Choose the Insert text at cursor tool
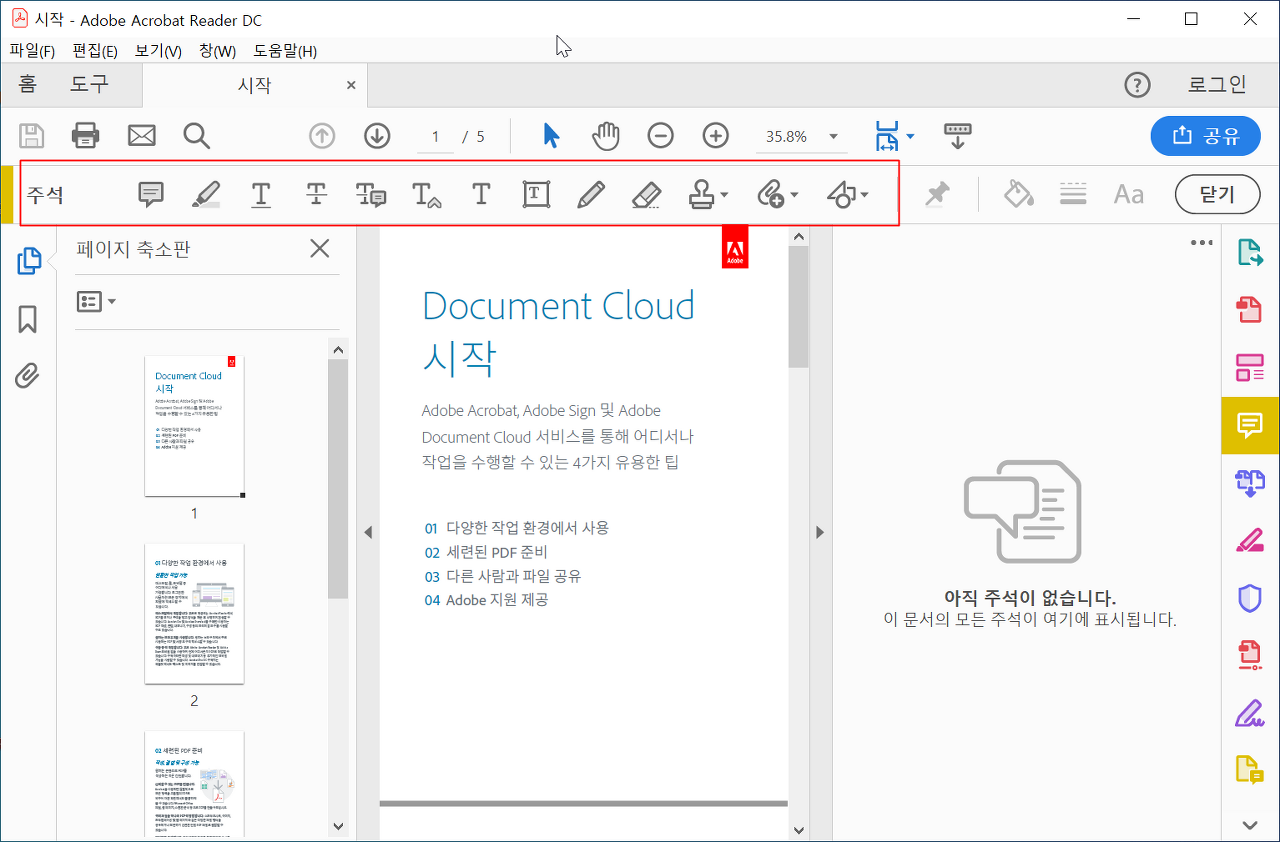 point(427,194)
